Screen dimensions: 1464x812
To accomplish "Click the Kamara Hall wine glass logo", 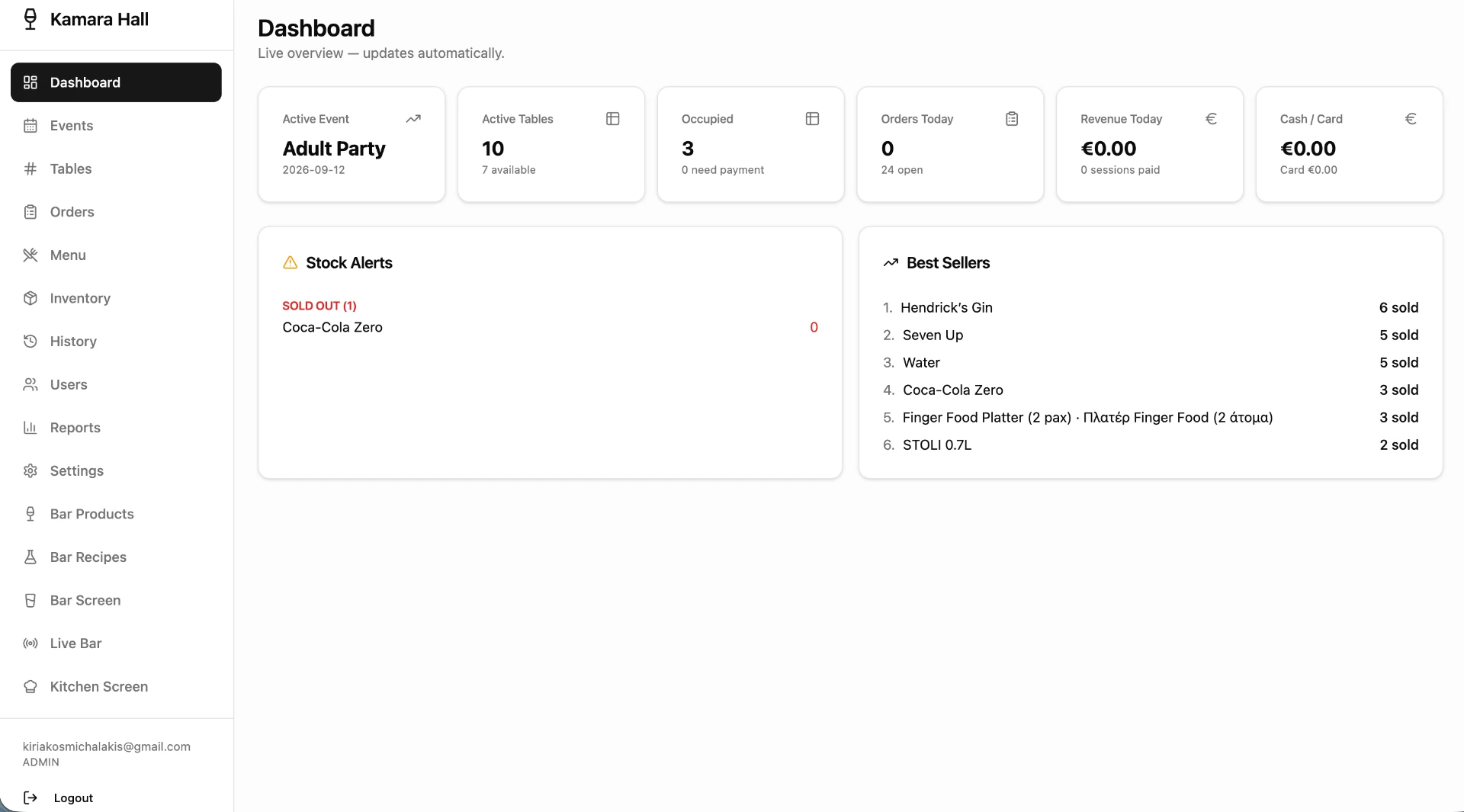I will coord(30,19).
